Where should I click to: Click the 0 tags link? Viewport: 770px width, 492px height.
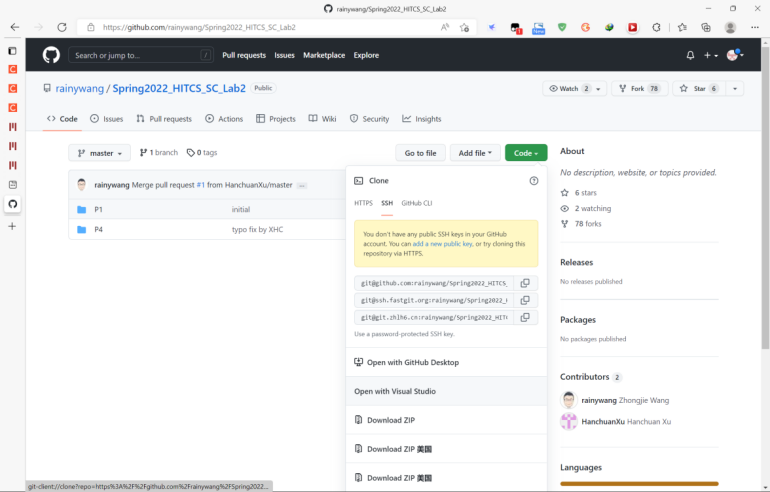(x=202, y=153)
